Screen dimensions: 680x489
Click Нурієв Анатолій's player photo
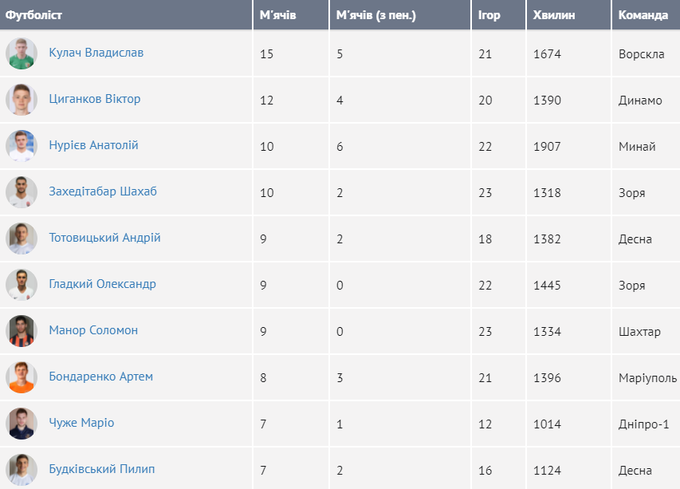pos(21,146)
